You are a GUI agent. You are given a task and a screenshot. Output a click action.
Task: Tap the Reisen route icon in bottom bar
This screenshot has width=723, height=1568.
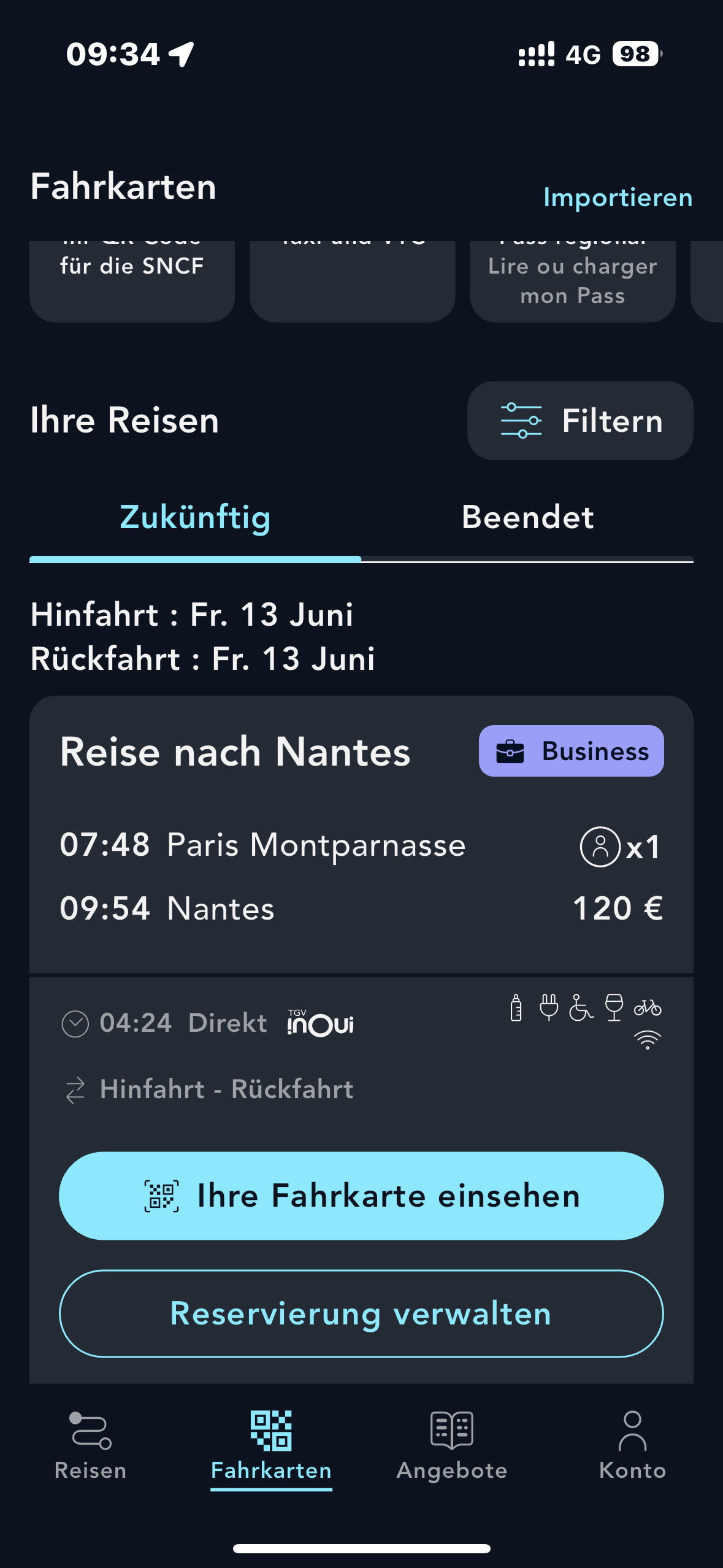pyautogui.click(x=90, y=1430)
